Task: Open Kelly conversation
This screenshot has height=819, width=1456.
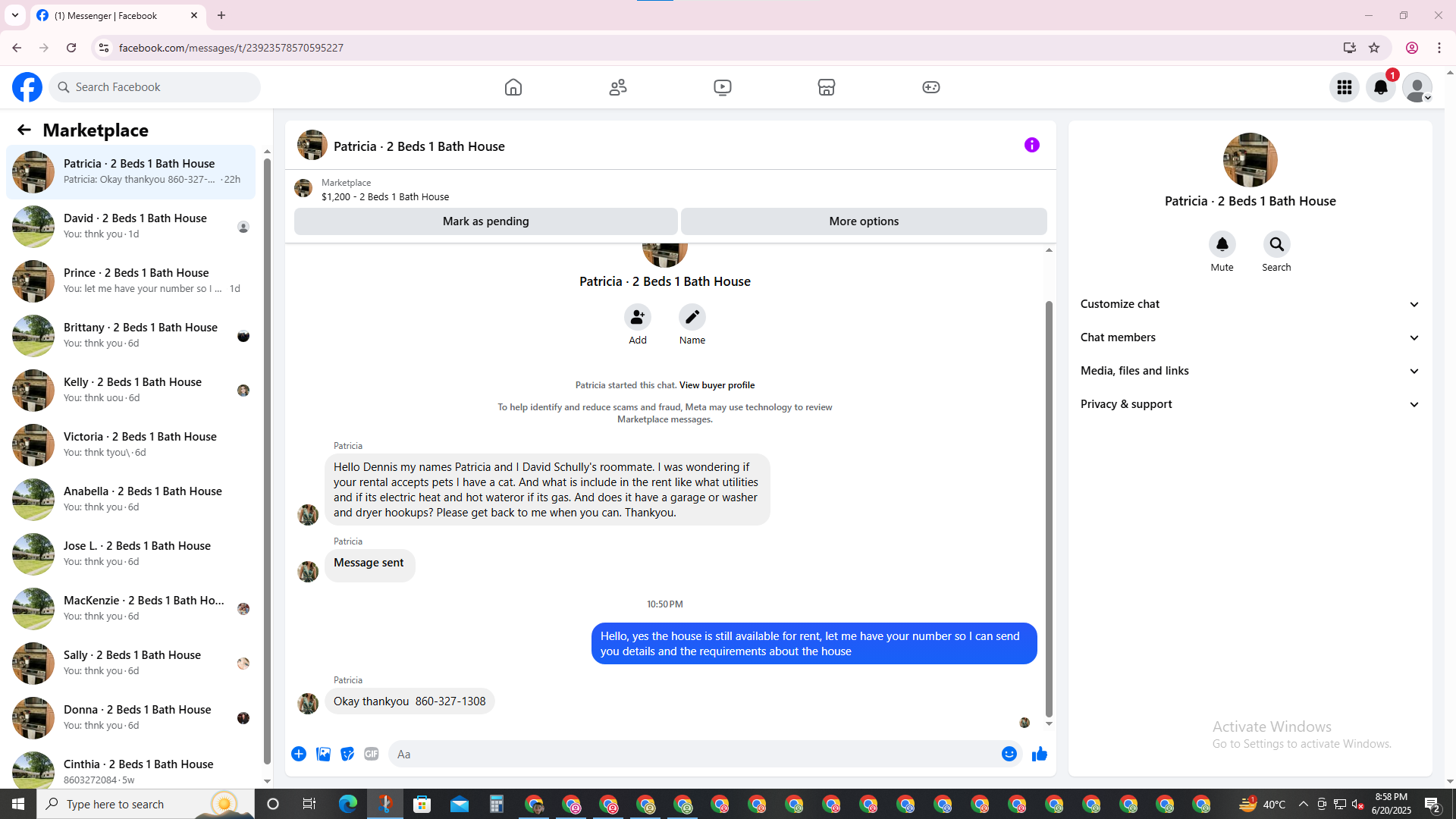Action: pos(130,391)
